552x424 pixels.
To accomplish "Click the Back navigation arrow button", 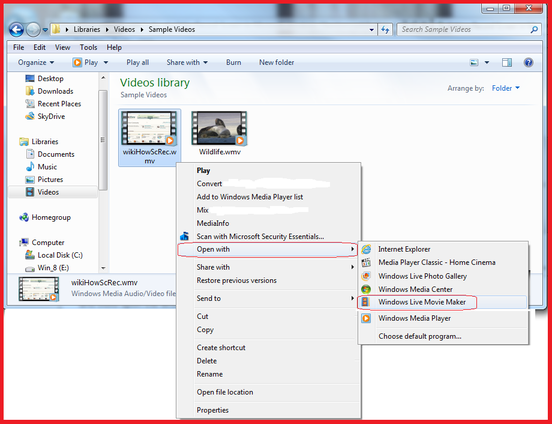I will point(16,30).
